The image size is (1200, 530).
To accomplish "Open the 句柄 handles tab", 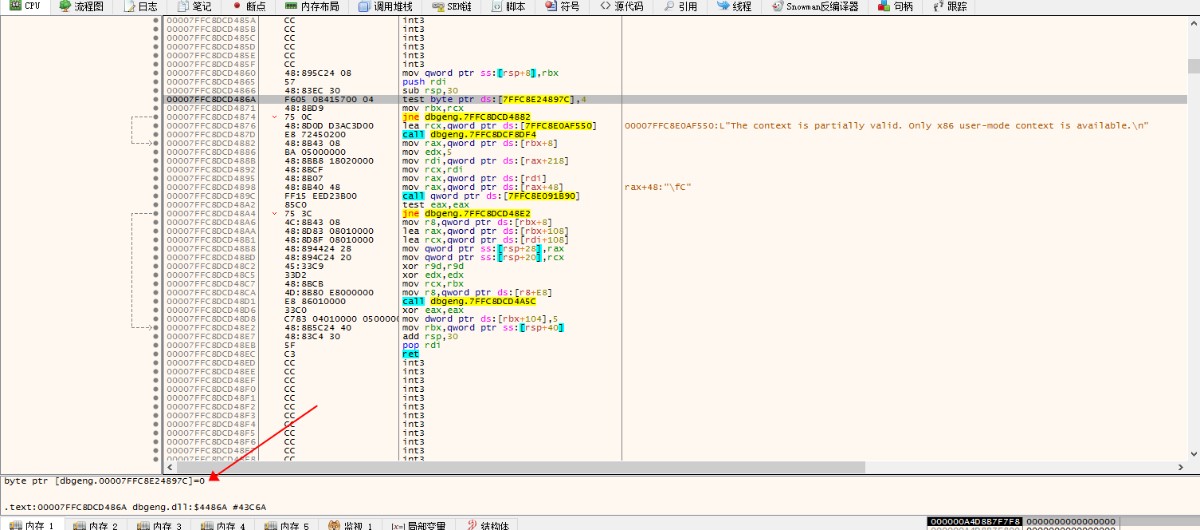I will pos(896,6).
